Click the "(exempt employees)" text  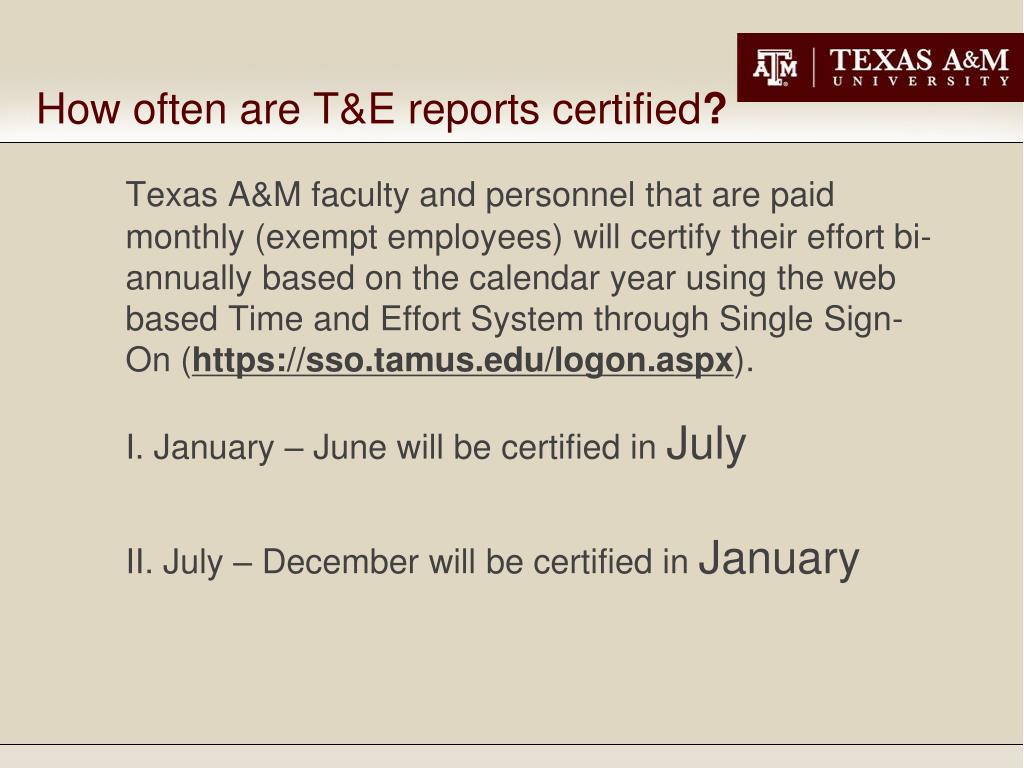(409, 236)
